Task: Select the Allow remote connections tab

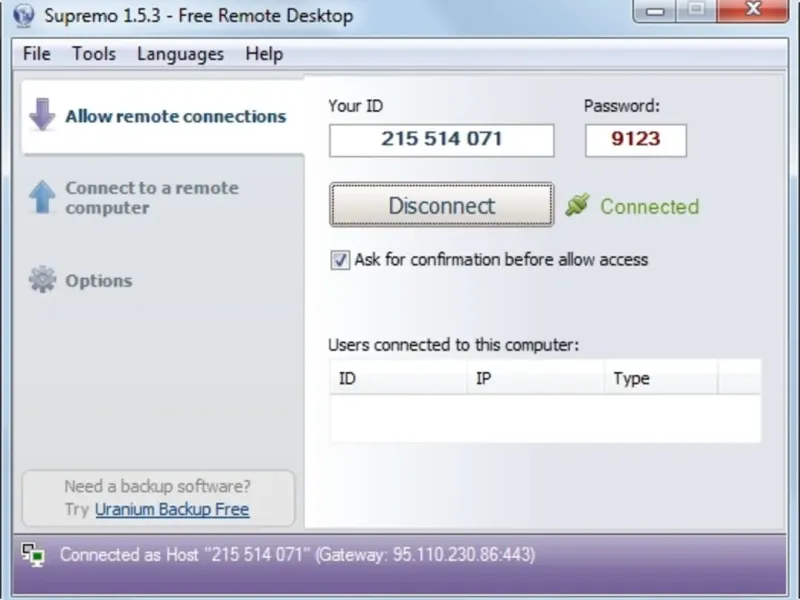Action: [163, 116]
